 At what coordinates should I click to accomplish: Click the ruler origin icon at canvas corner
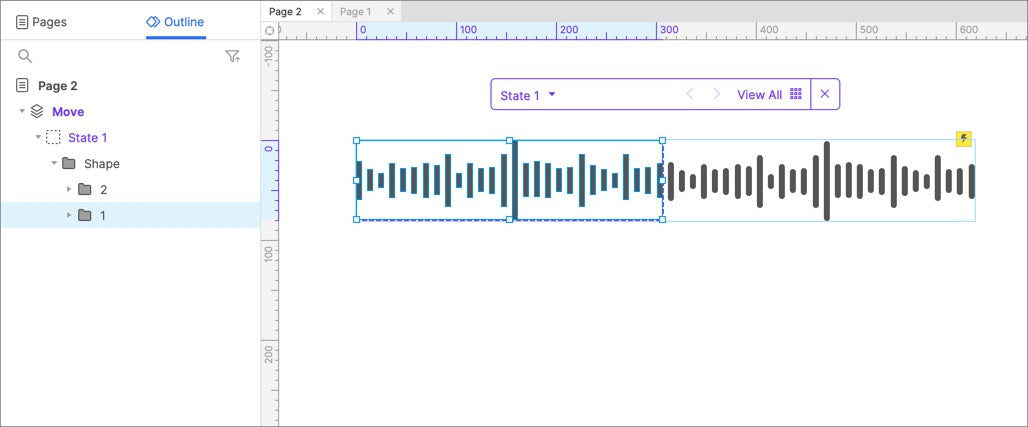[x=270, y=30]
